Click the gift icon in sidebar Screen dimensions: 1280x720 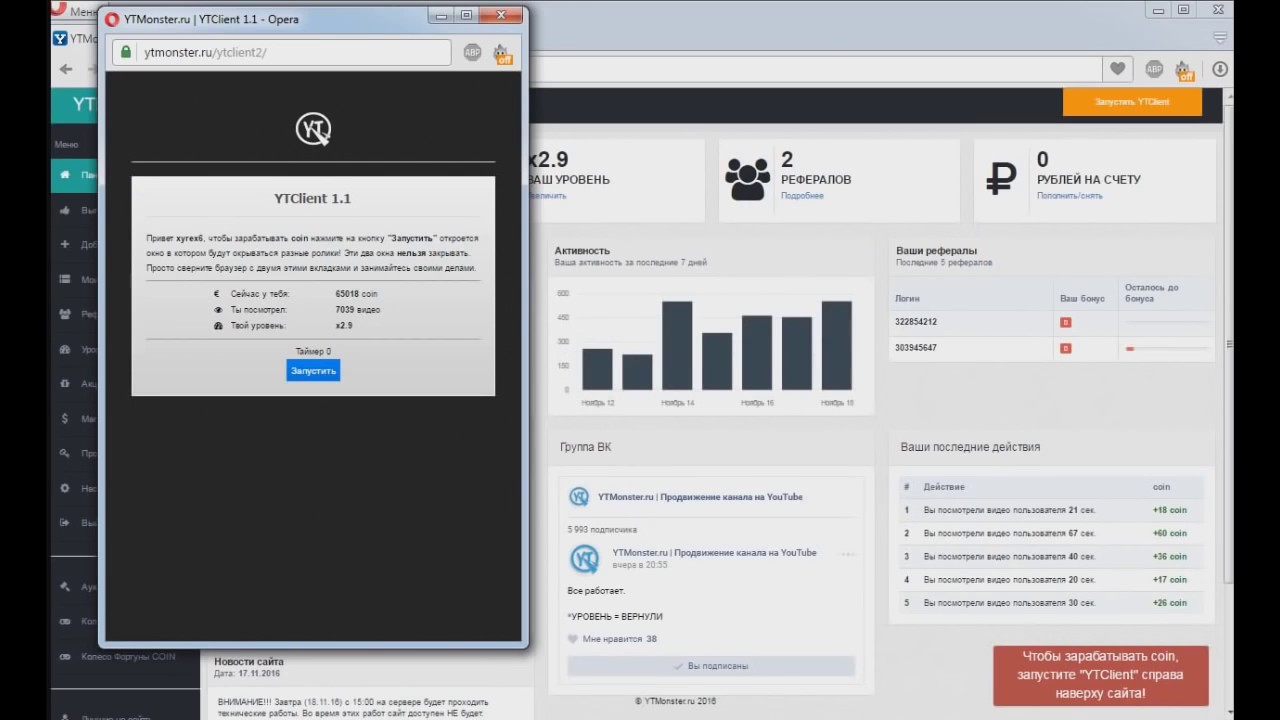[x=64, y=384]
